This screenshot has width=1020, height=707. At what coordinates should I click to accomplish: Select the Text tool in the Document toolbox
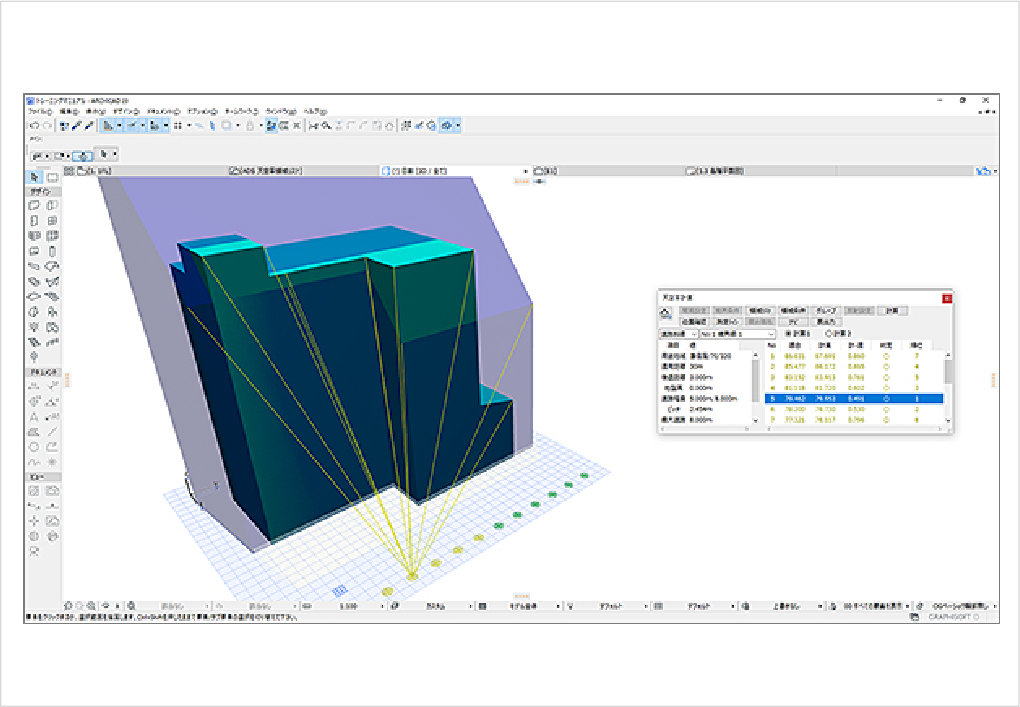(x=35, y=416)
